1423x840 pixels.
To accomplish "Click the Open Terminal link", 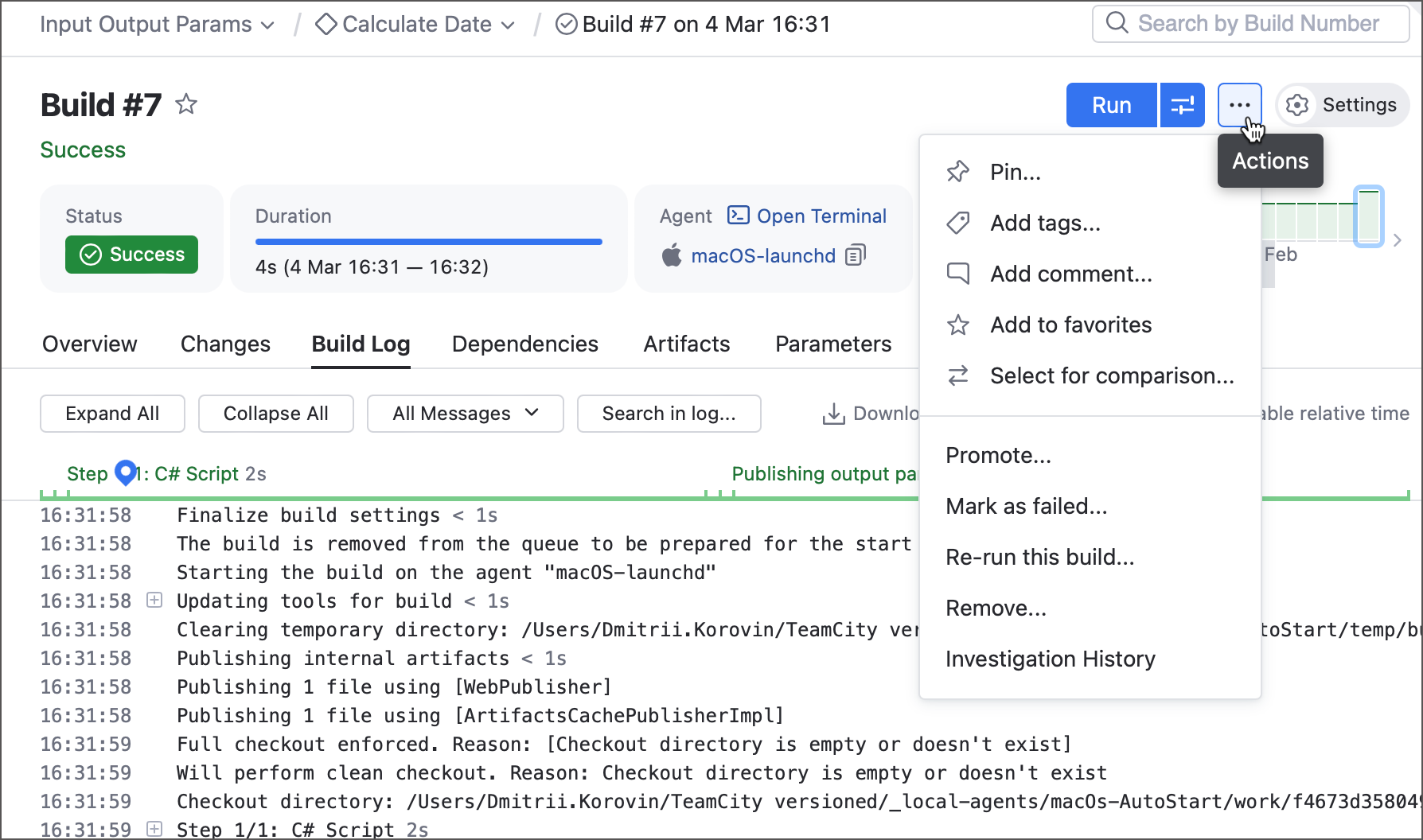I will [821, 216].
